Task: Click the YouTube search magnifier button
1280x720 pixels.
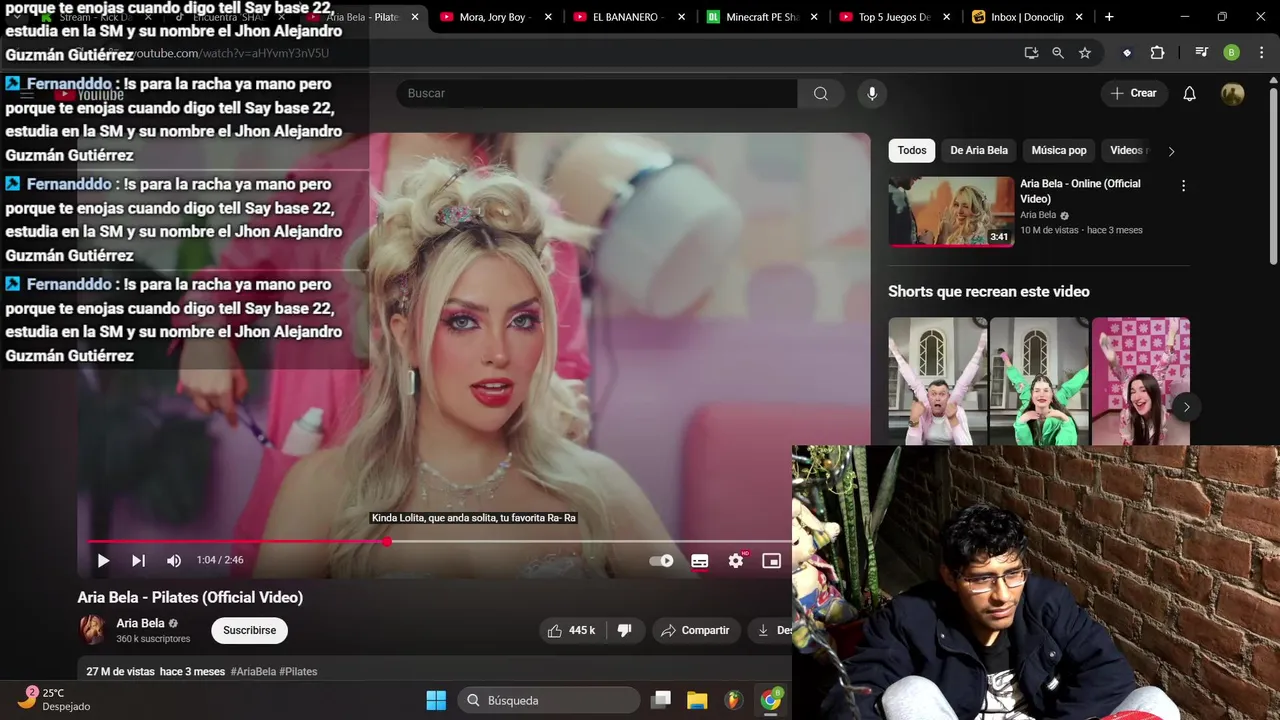Action: [x=821, y=93]
